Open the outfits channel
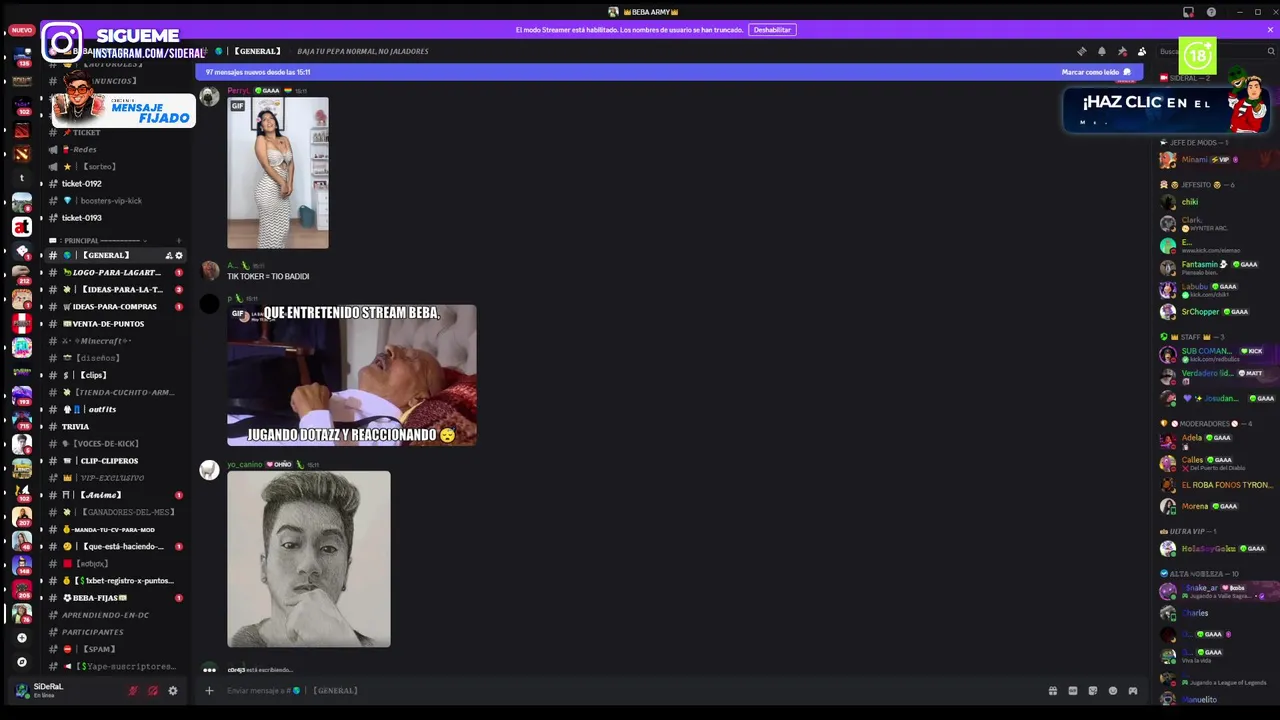The height and width of the screenshot is (720, 1280). point(115,409)
